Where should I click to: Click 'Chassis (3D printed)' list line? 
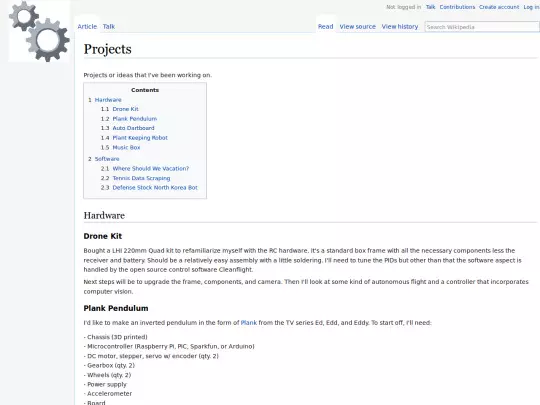click(x=115, y=337)
